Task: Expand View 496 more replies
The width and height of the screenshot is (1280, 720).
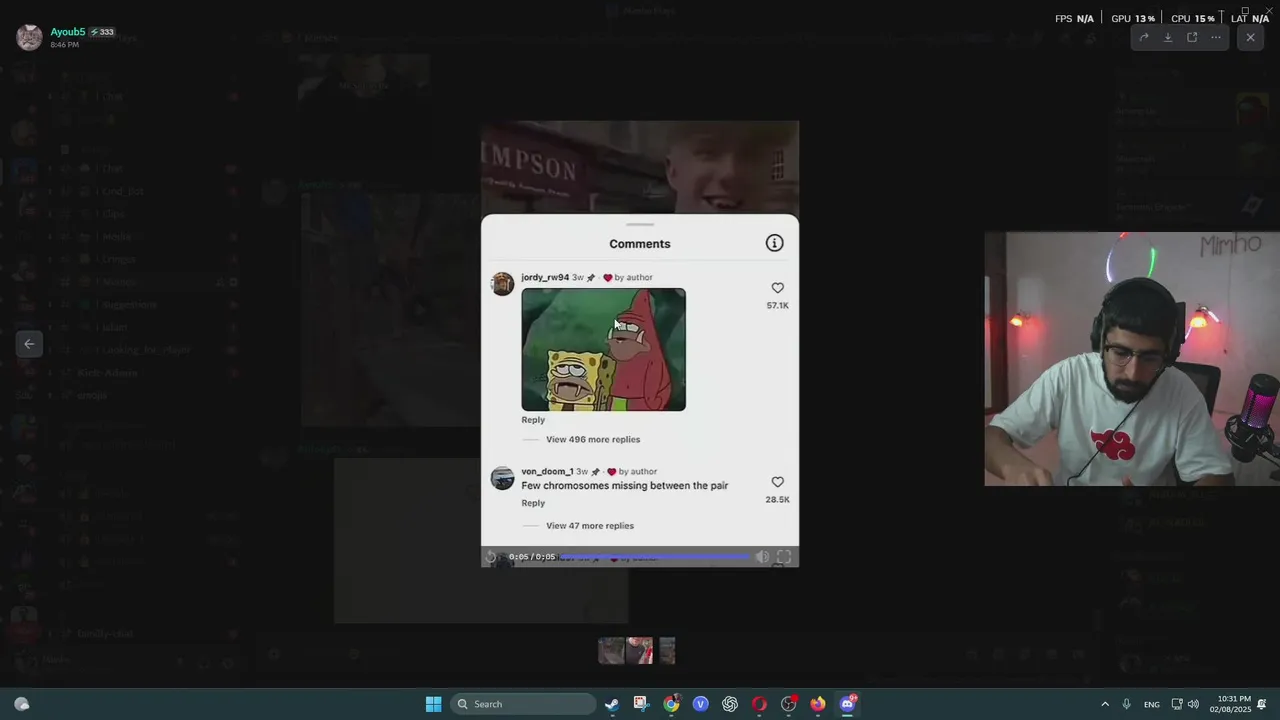Action: click(x=593, y=439)
